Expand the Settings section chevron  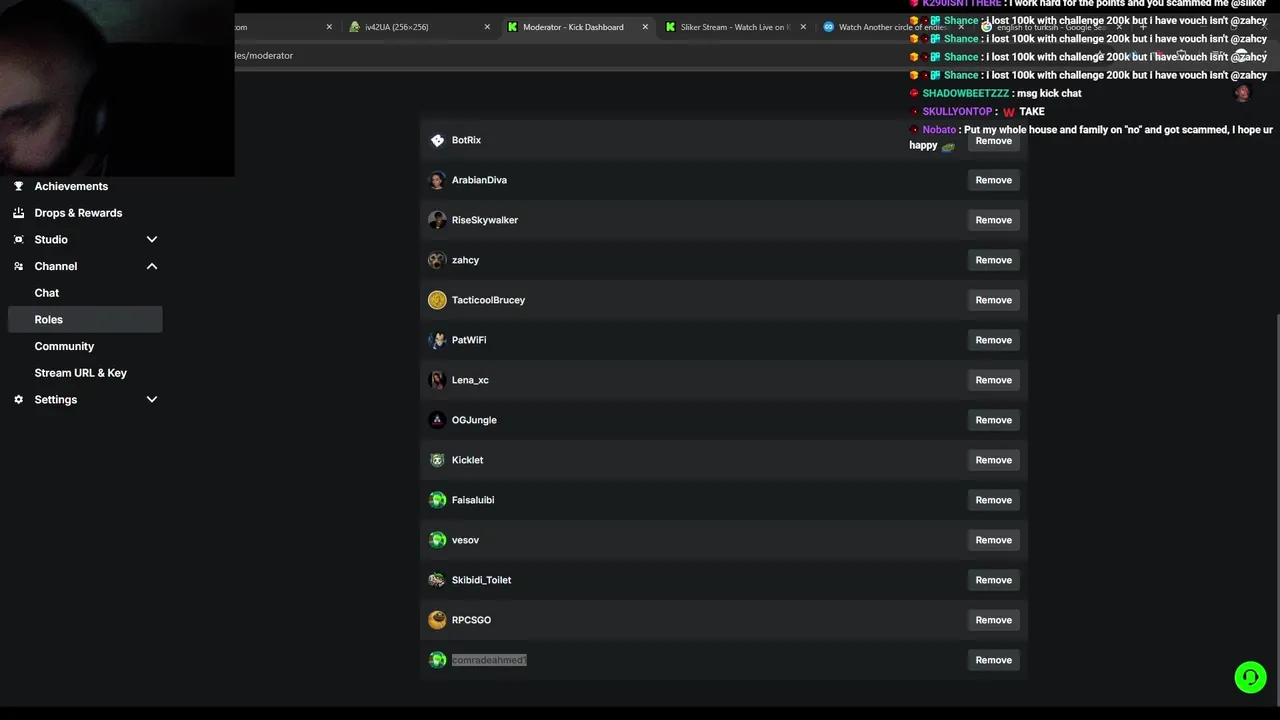pyautogui.click(x=152, y=400)
